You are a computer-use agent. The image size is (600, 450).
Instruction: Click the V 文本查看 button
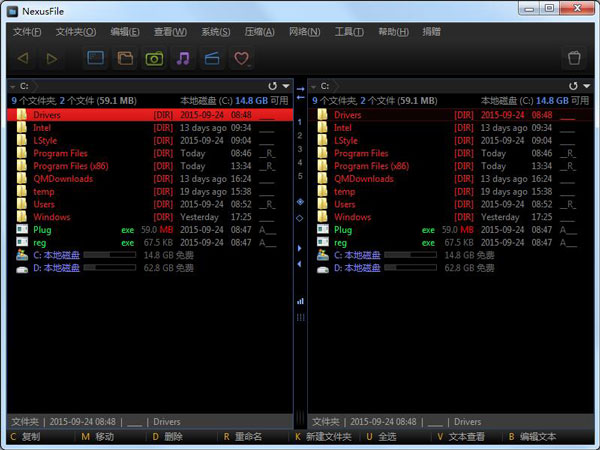click(461, 437)
